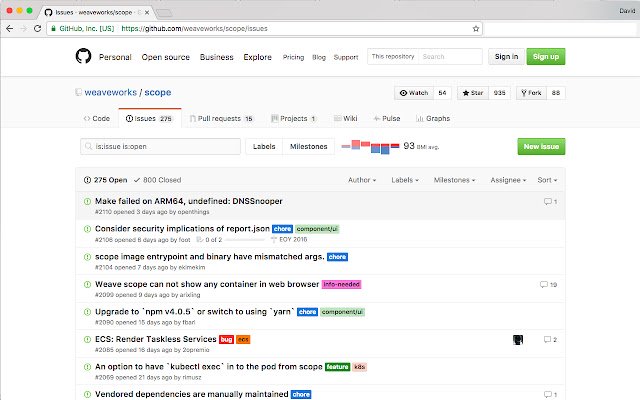Show the 275 Open issues
Screen dimensions: 640x400
coord(106,180)
